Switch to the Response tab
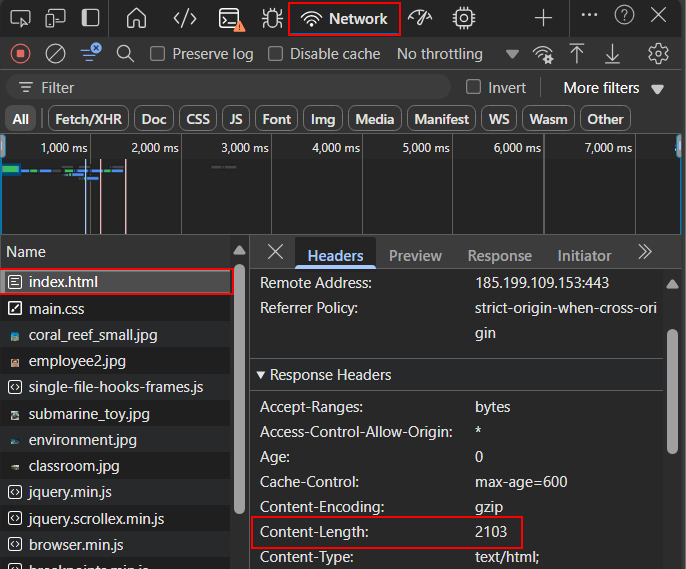 [x=500, y=255]
